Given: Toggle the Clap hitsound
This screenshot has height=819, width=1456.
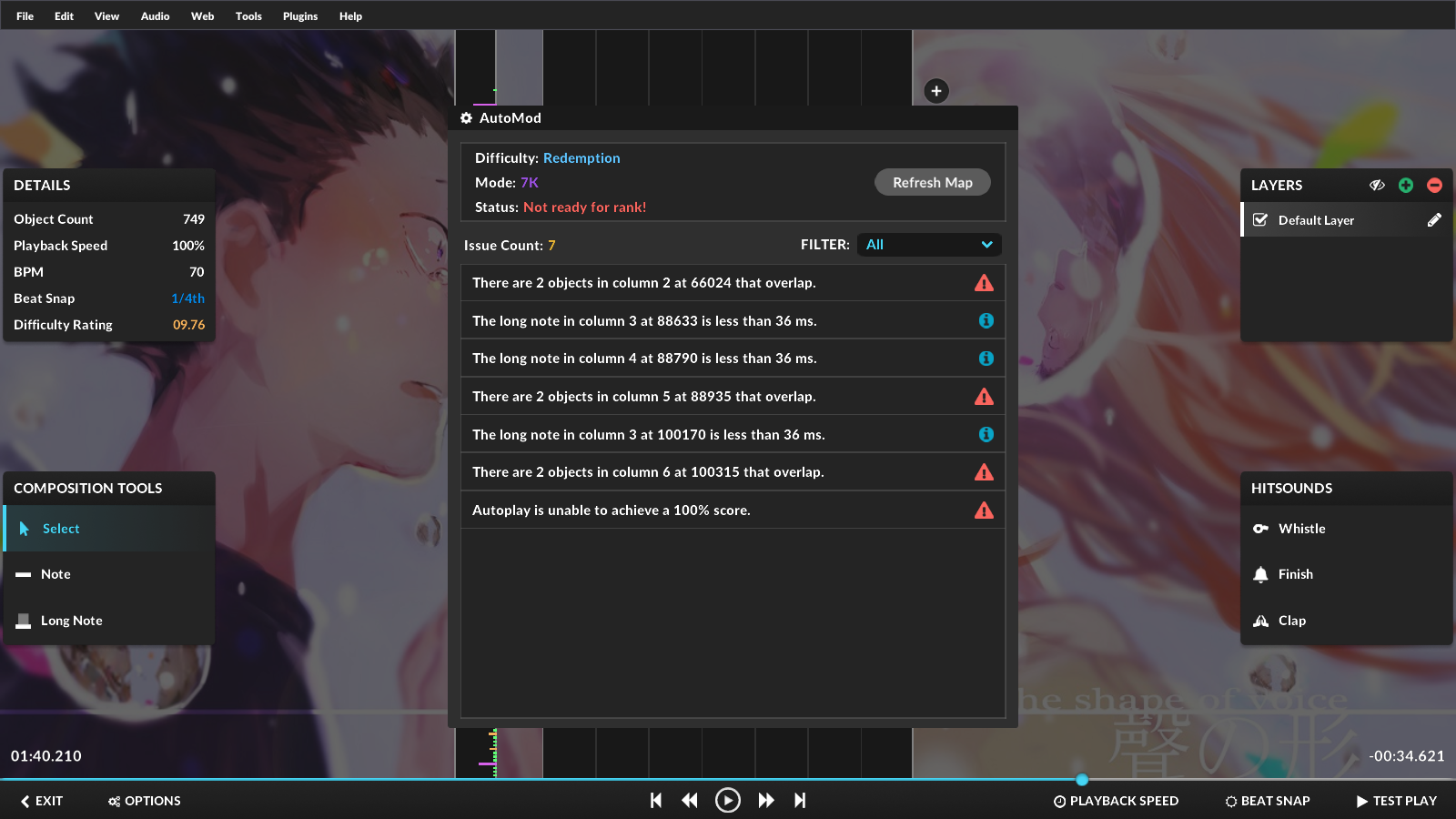Looking at the screenshot, I should [1346, 621].
